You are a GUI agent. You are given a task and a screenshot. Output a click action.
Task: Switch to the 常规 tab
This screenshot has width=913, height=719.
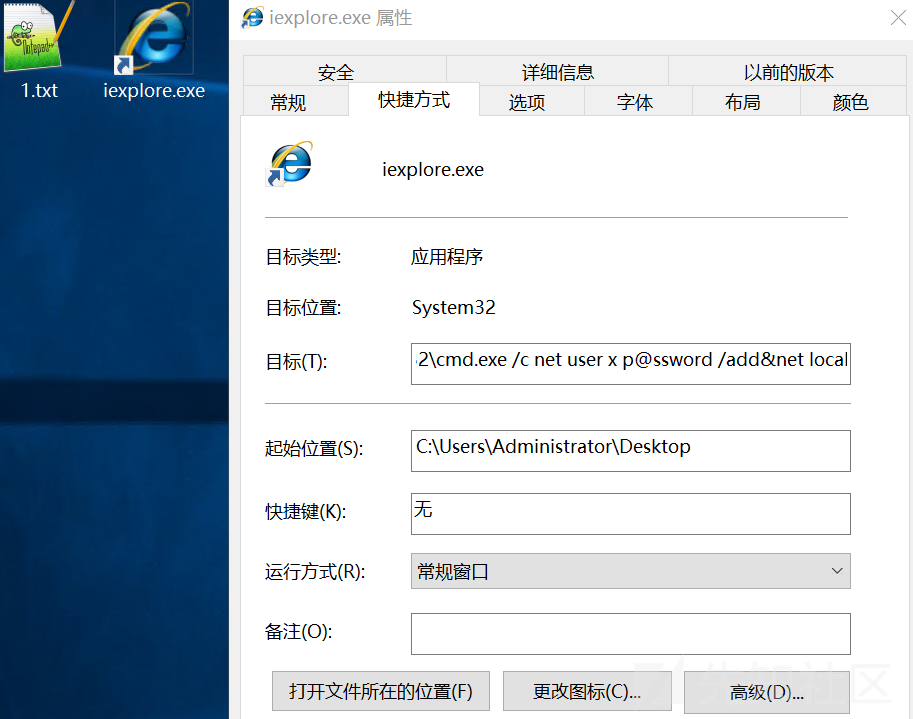[295, 101]
